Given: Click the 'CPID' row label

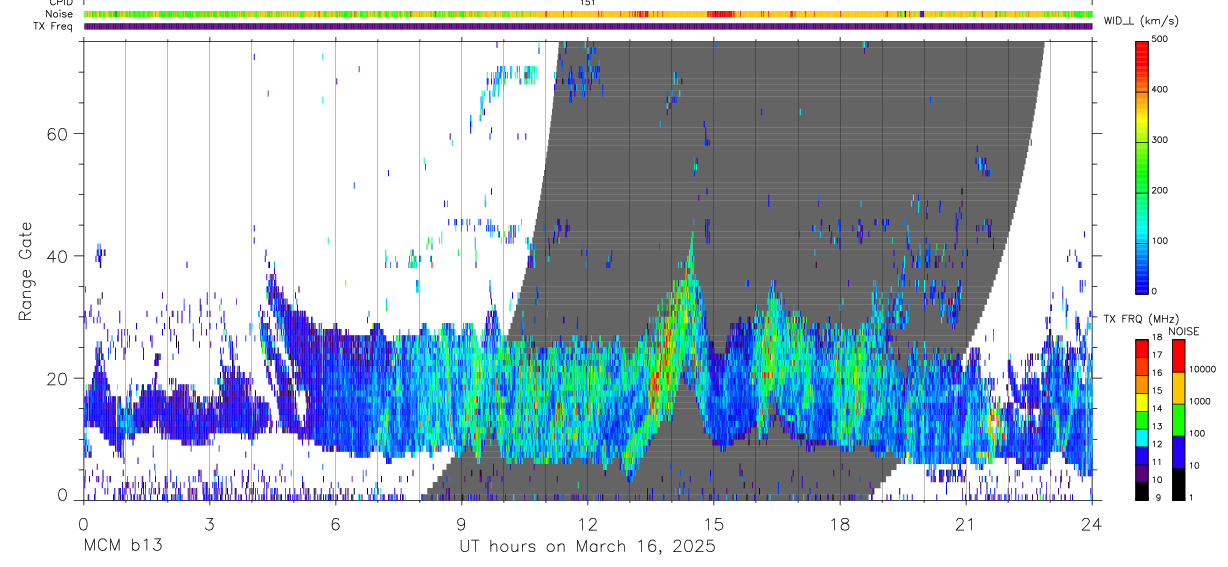Looking at the screenshot, I should (x=59, y=3).
